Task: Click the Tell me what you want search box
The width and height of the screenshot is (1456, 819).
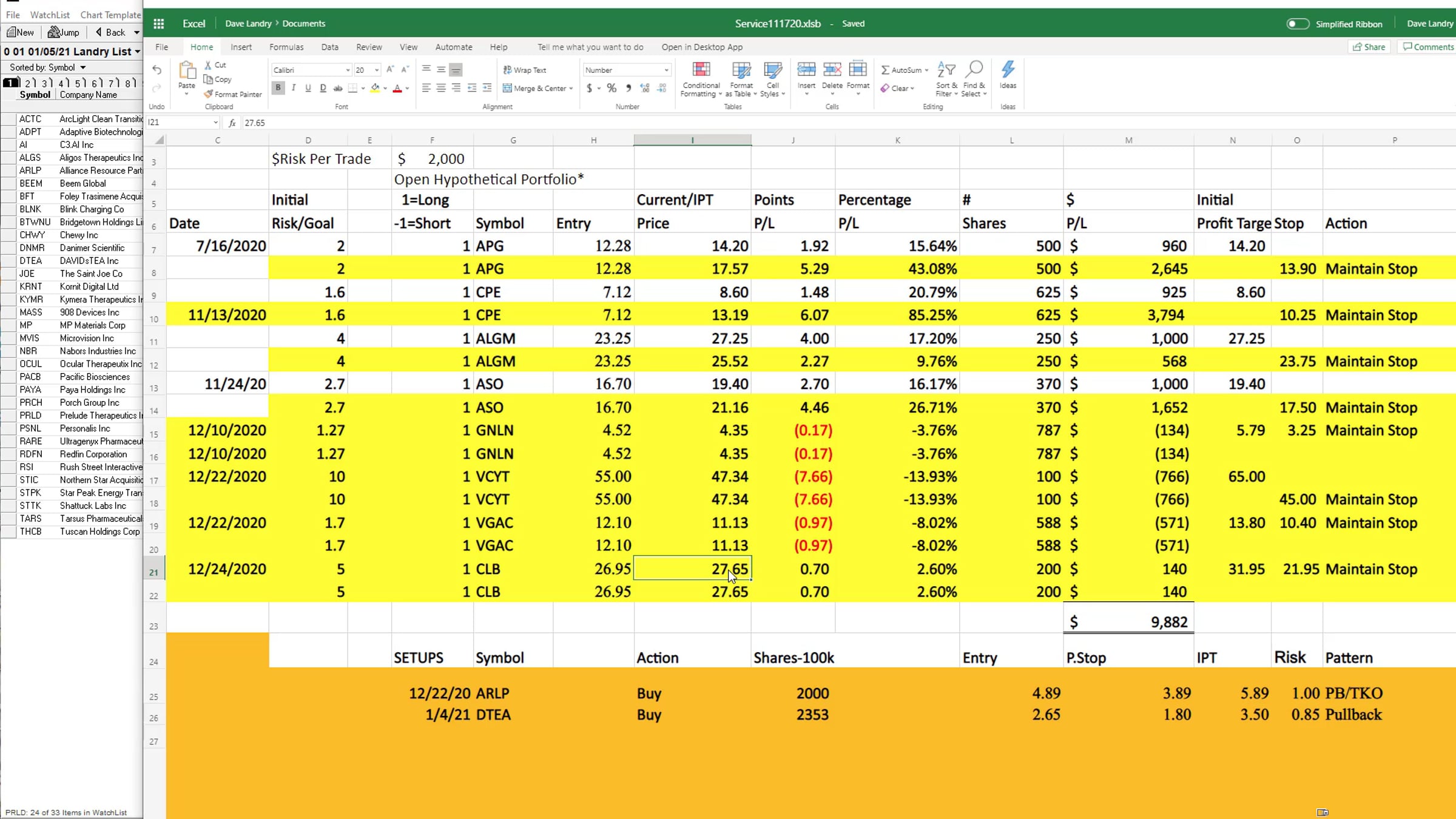Action: click(590, 47)
